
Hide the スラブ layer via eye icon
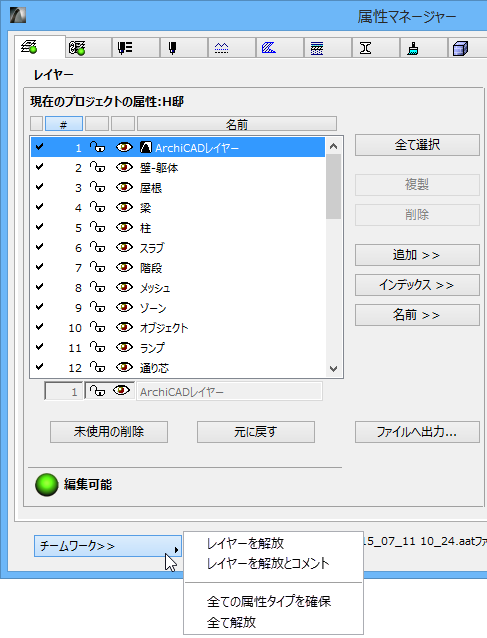124,247
